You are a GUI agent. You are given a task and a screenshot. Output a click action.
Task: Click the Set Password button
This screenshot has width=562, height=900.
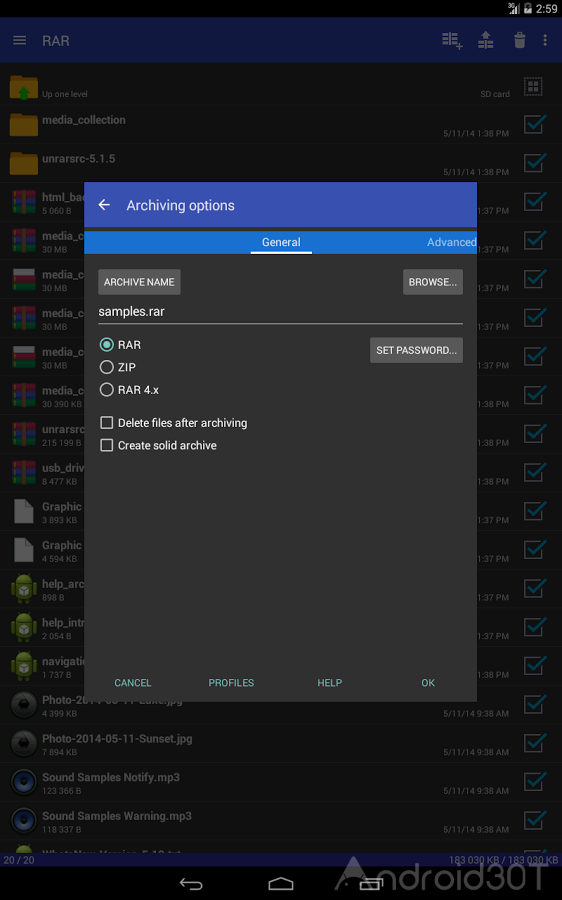pos(416,350)
